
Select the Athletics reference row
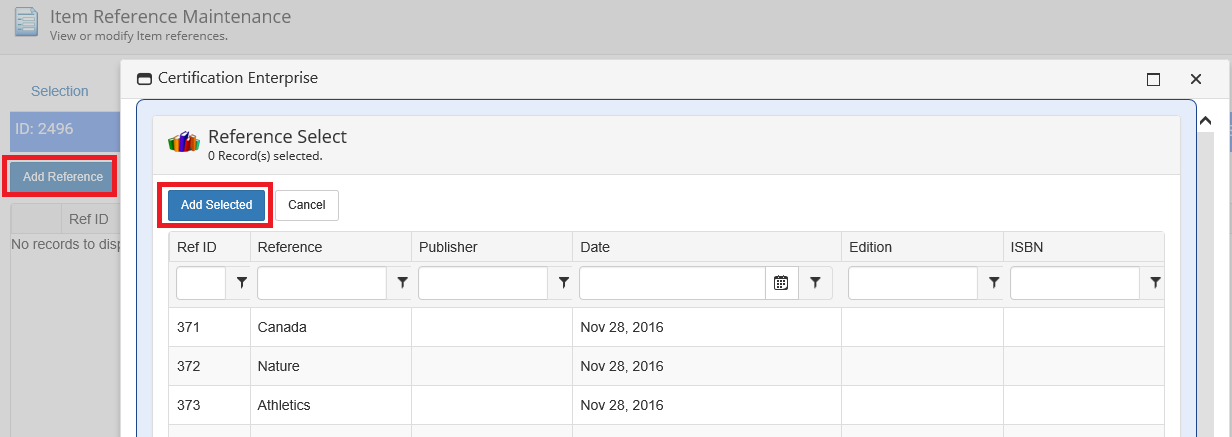tap(284, 405)
